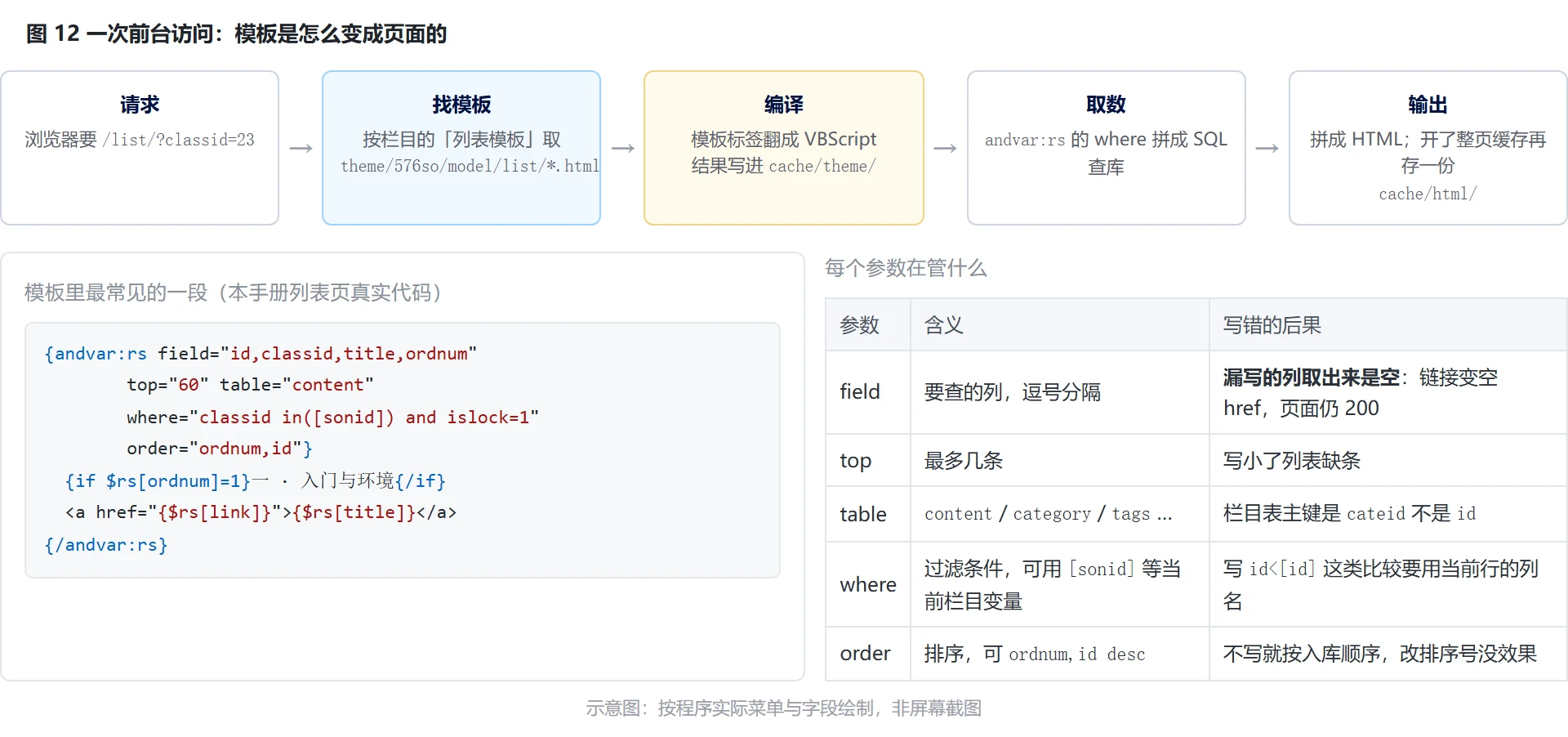
Task: Click the 参数 column header
Action: (x=868, y=325)
